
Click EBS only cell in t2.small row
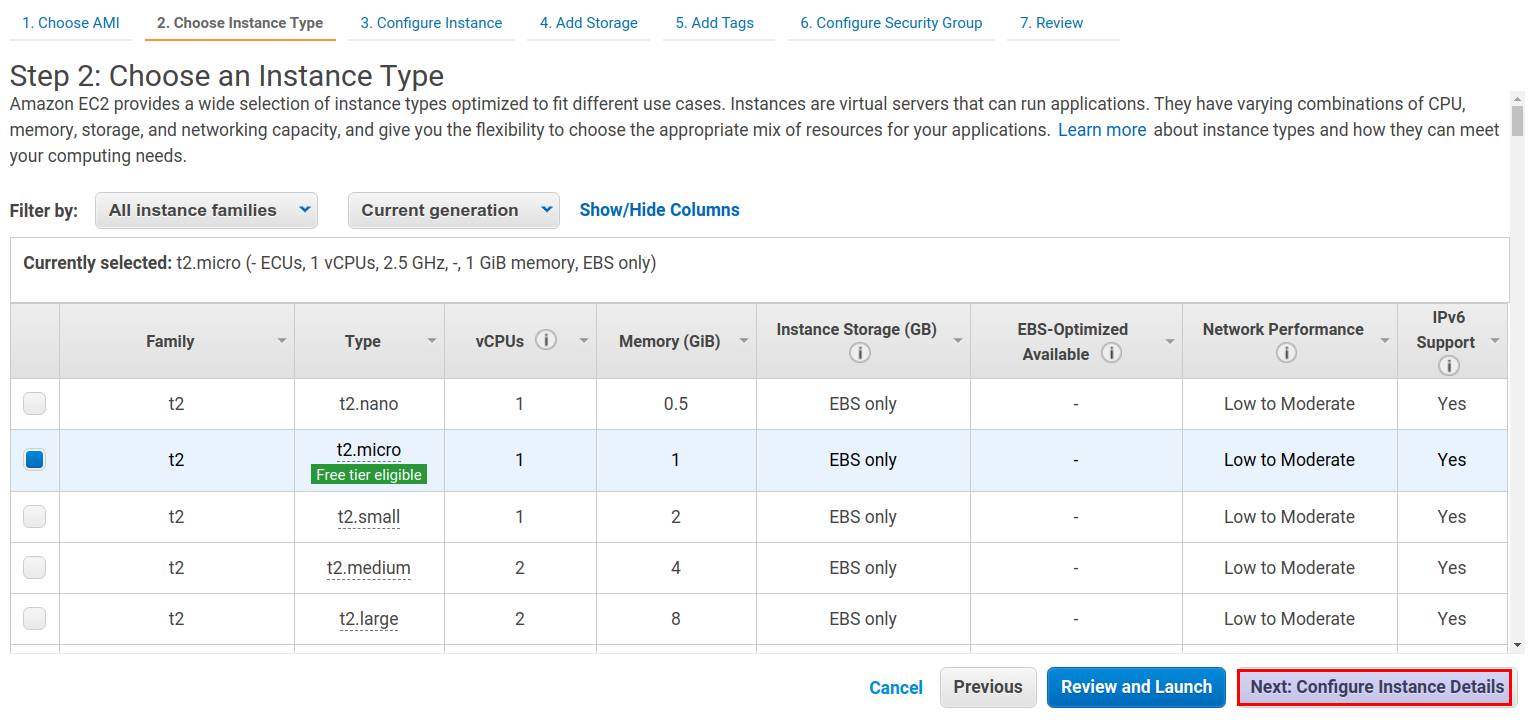tap(863, 517)
